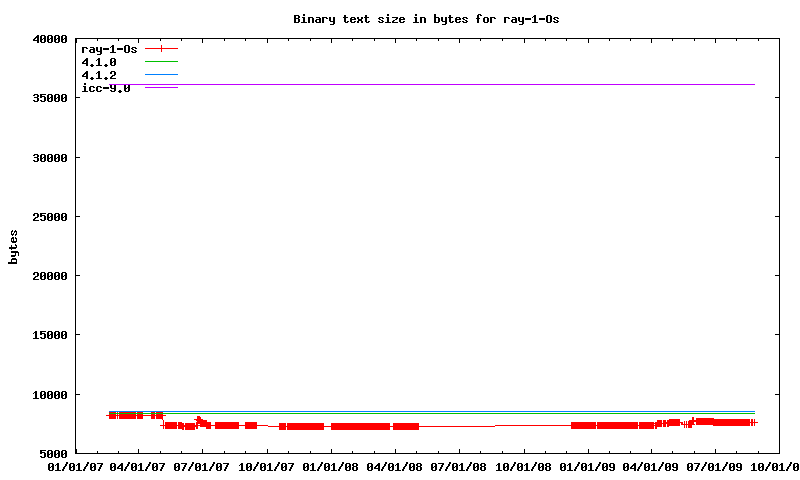Image resolution: width=800 pixels, height=480 pixels.
Task: Click the red ray-1-Os legend line sample
Action: tap(161, 48)
